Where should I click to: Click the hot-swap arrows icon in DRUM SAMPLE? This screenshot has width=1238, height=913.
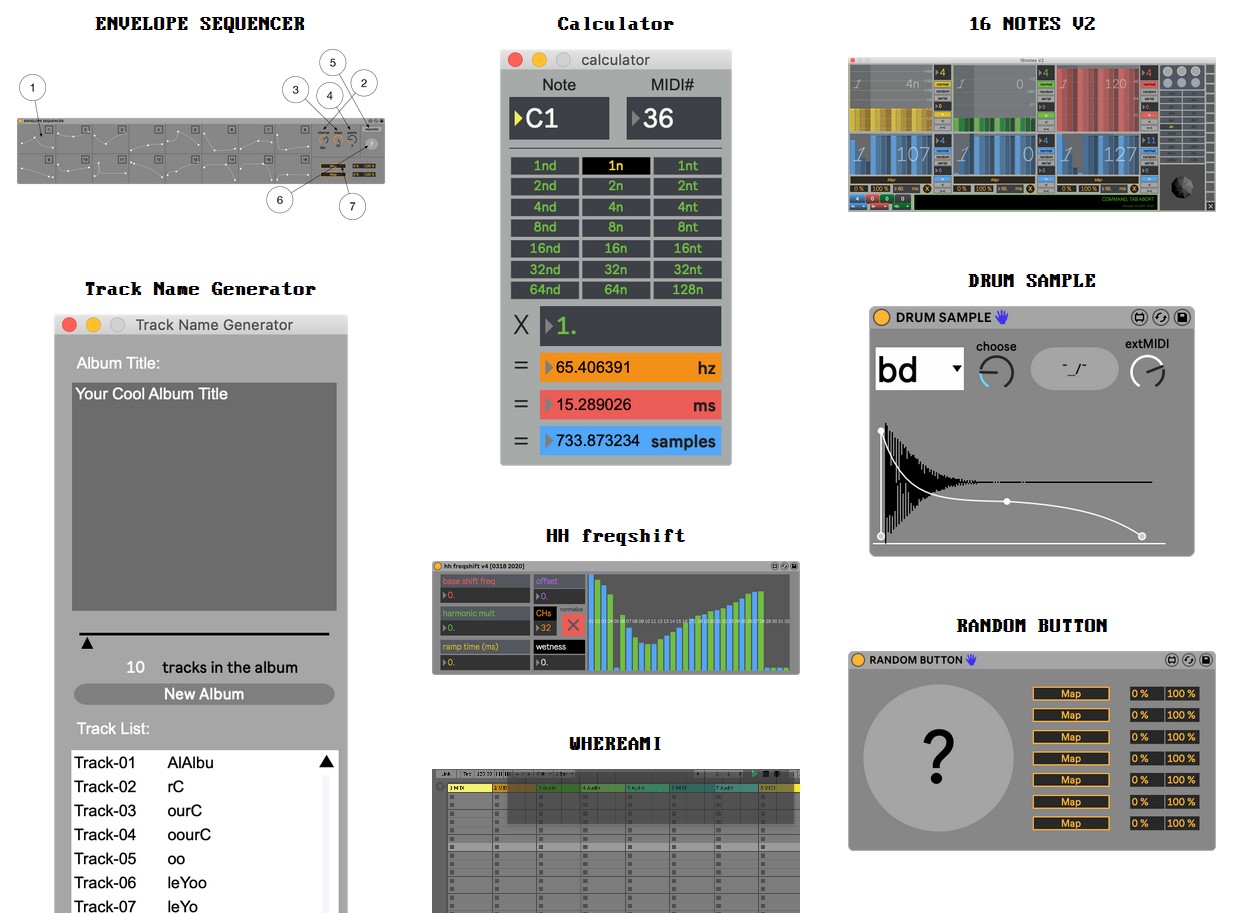[x=1160, y=318]
